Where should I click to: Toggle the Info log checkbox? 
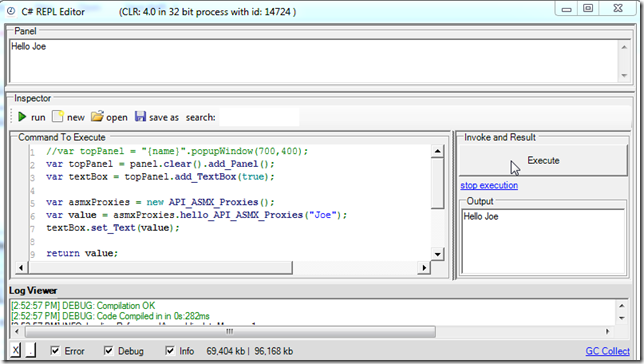(169, 351)
